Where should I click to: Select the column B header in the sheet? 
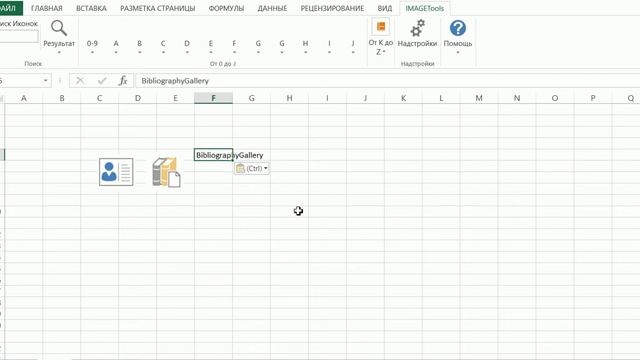(x=62, y=98)
